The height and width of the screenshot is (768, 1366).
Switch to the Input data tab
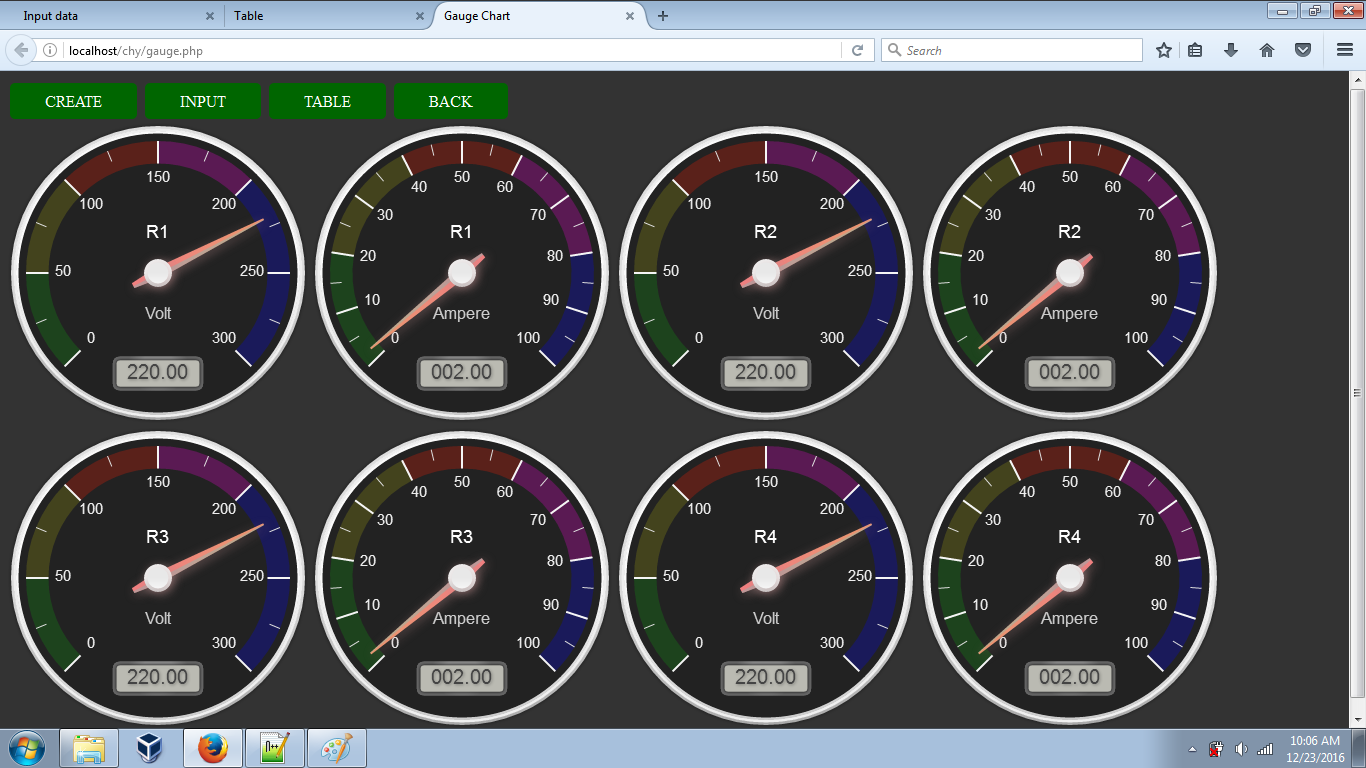100,15
